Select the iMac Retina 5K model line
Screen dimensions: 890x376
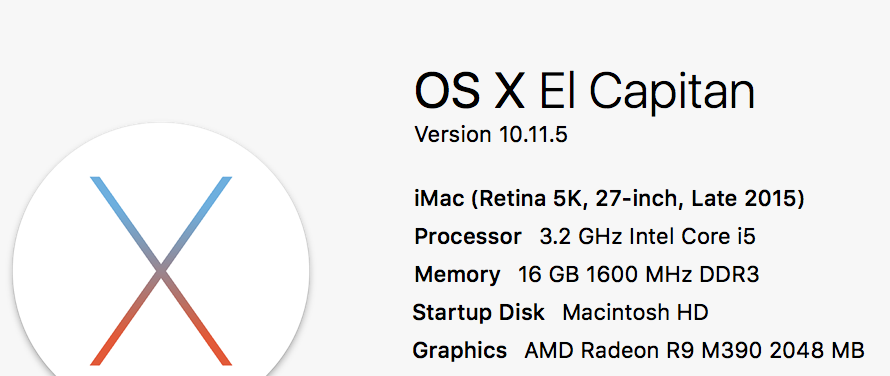[x=610, y=199]
